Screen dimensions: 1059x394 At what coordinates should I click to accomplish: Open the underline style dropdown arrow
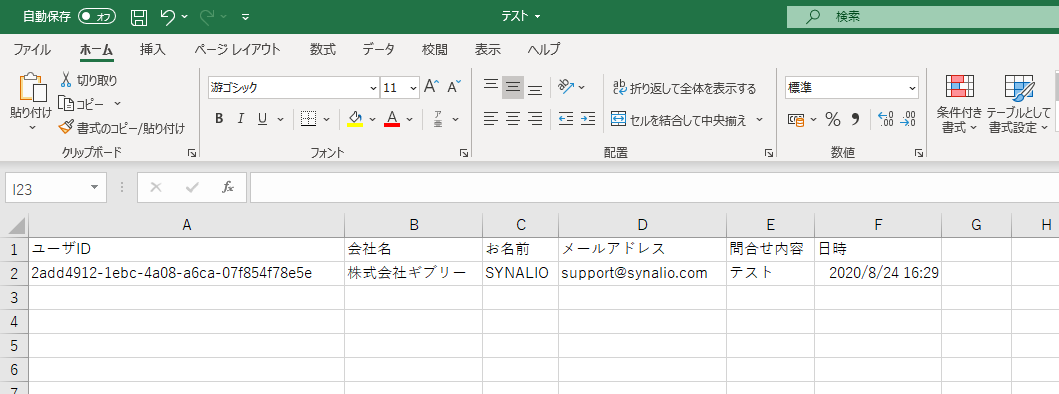coord(280,119)
